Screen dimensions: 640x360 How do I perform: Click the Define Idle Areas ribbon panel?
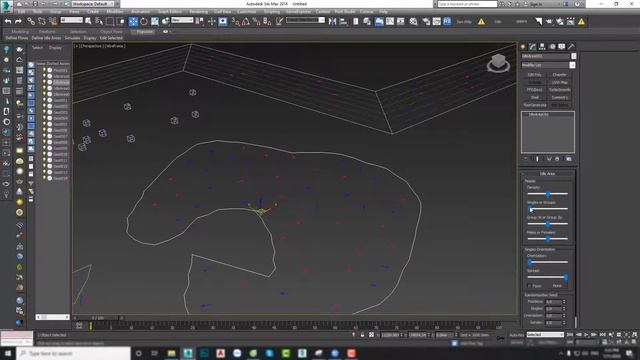[x=46, y=38]
